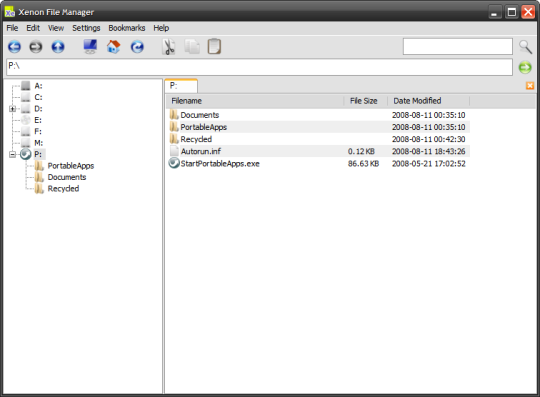Sort by File Size column header
The image size is (540, 397).
coord(366,101)
